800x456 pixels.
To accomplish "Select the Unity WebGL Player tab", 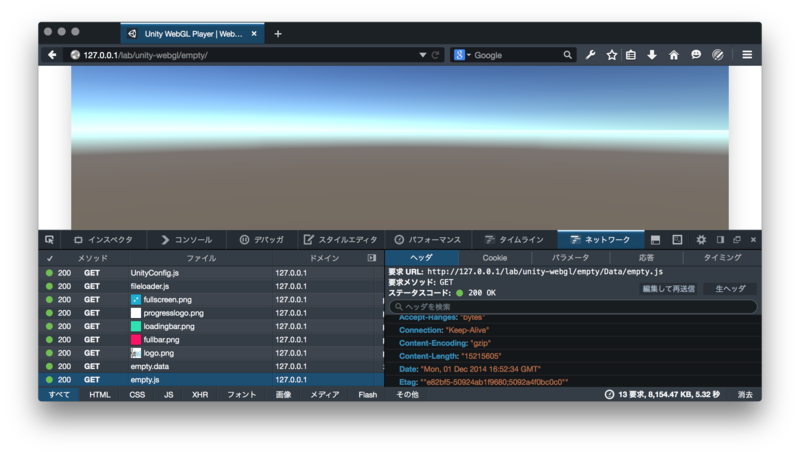I will [192, 34].
